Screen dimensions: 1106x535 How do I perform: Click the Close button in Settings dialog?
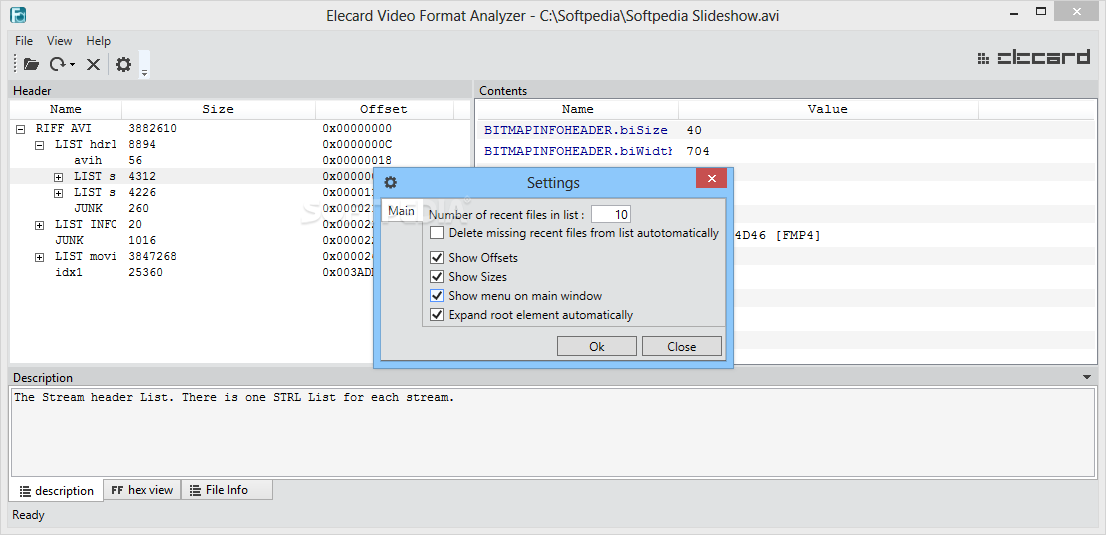(681, 347)
